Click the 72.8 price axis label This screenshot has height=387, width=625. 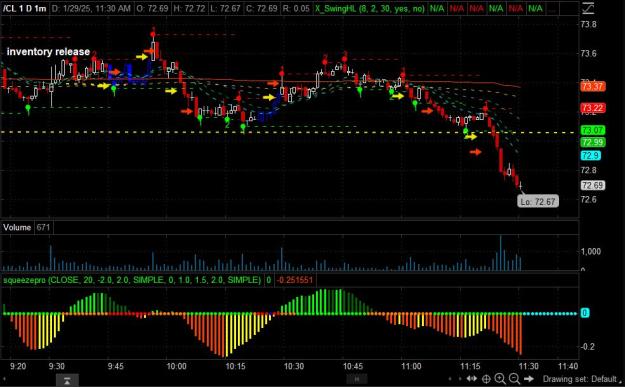[x=589, y=170]
